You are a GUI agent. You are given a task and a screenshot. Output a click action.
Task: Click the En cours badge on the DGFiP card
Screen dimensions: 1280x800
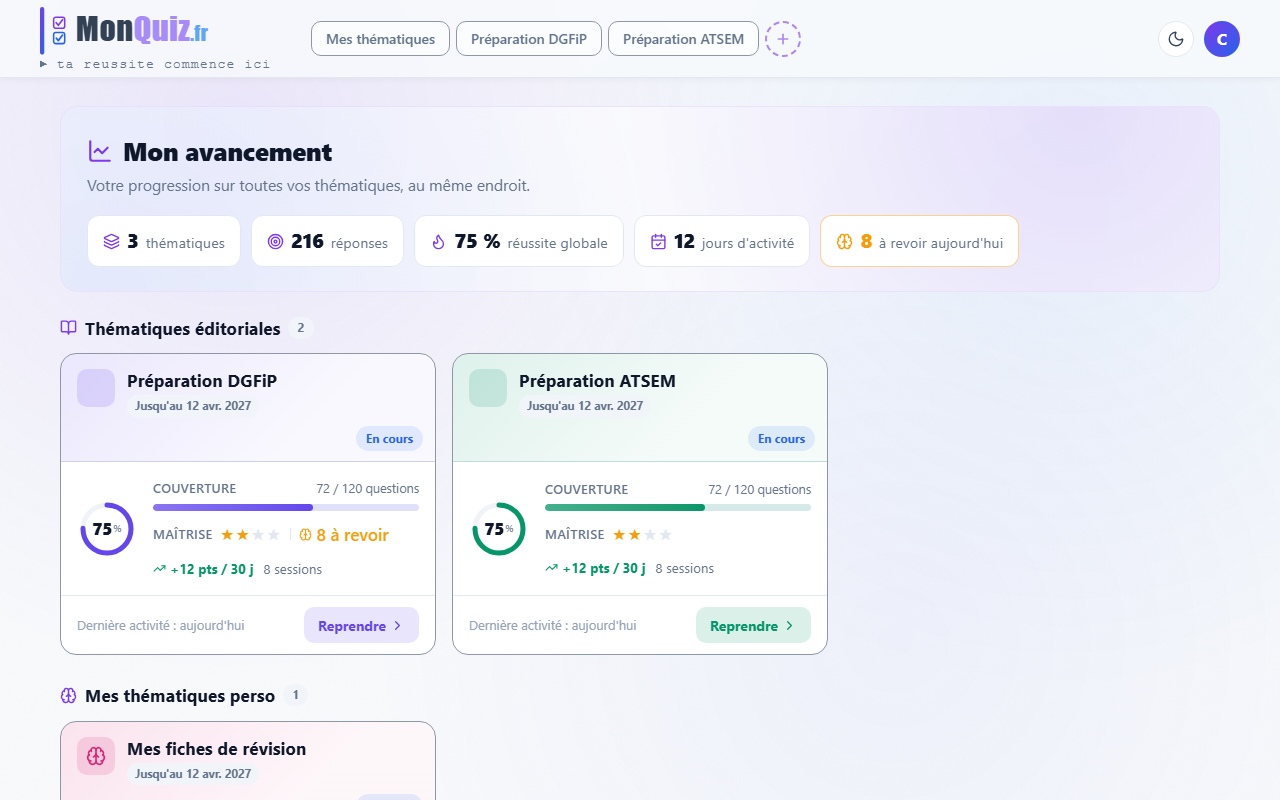(390, 439)
